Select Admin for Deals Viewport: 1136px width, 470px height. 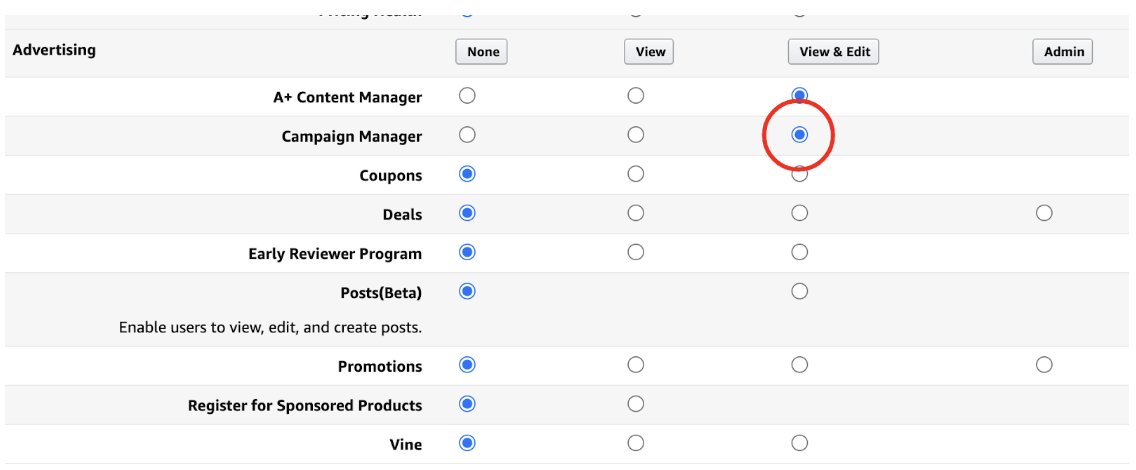coord(1044,213)
